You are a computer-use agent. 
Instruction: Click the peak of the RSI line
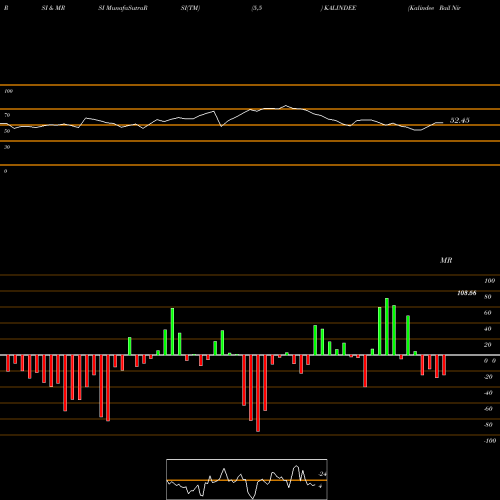click(286, 106)
